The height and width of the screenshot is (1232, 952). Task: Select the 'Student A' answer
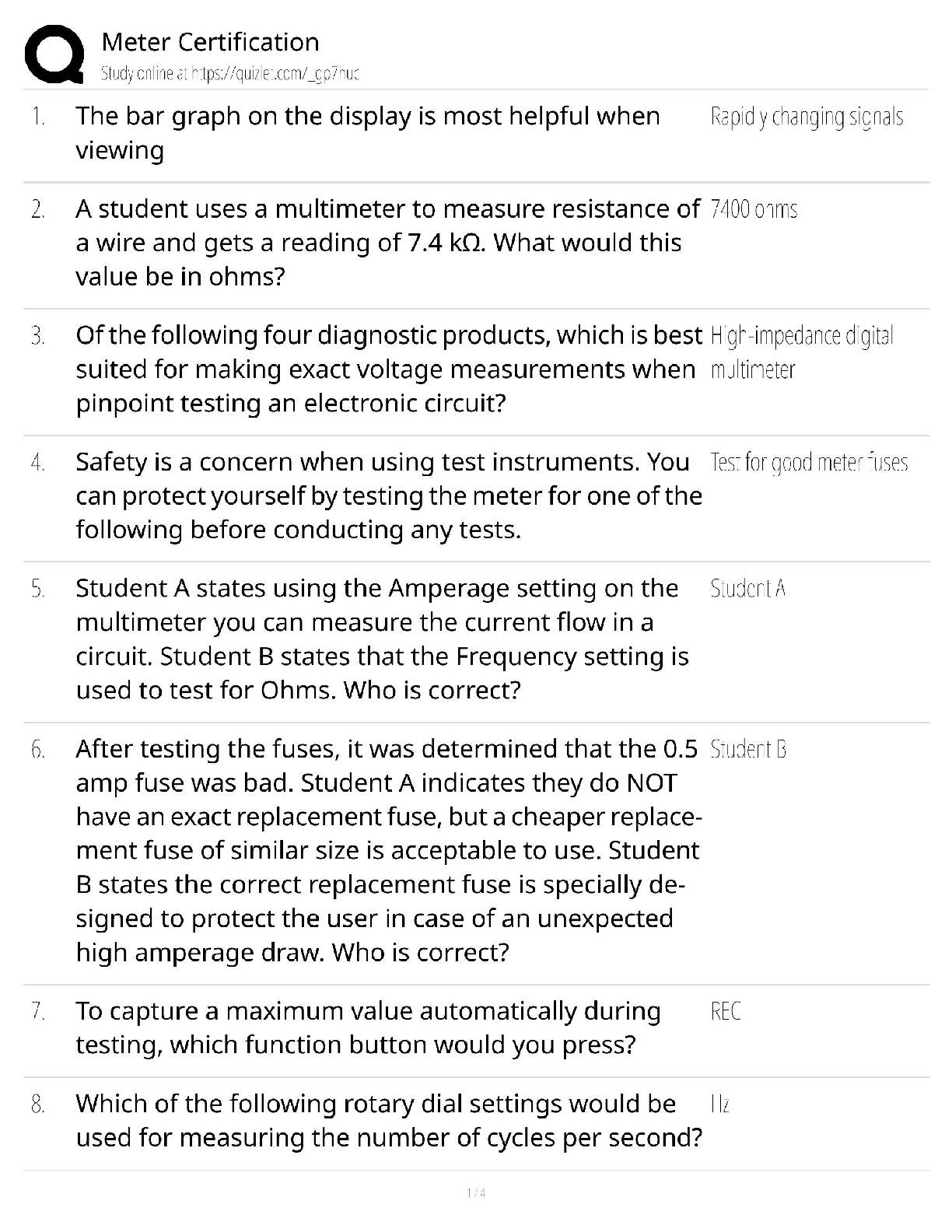(747, 589)
